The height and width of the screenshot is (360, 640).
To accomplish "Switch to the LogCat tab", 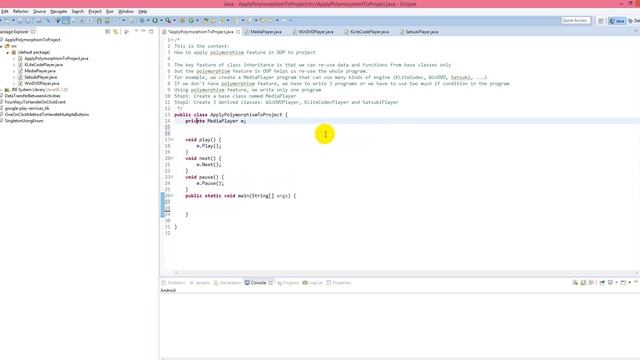I will click(x=313, y=282).
